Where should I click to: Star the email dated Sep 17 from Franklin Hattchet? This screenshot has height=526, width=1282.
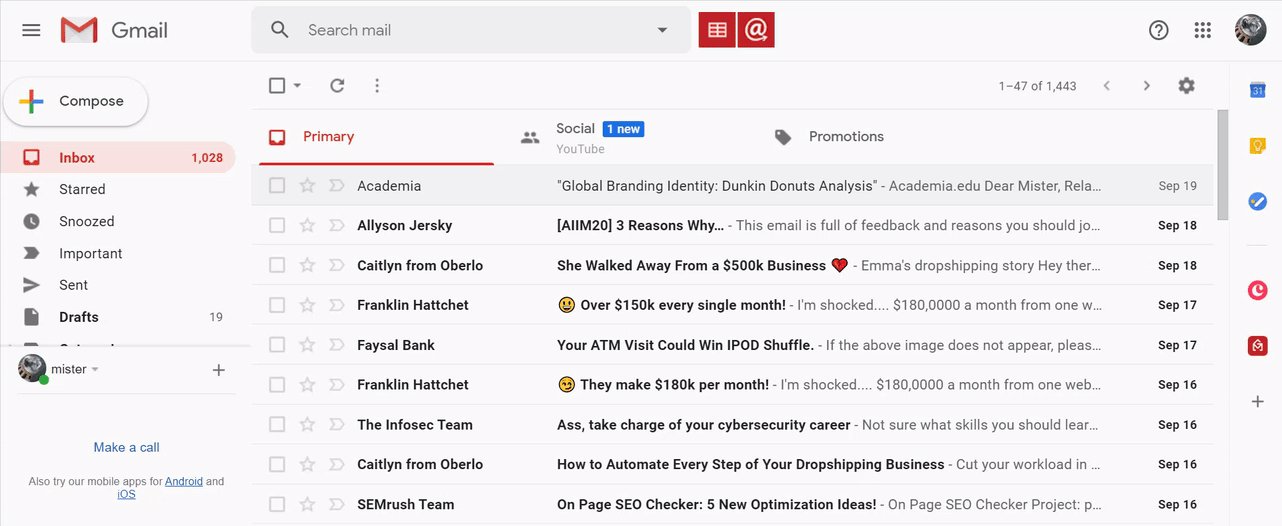(x=307, y=305)
